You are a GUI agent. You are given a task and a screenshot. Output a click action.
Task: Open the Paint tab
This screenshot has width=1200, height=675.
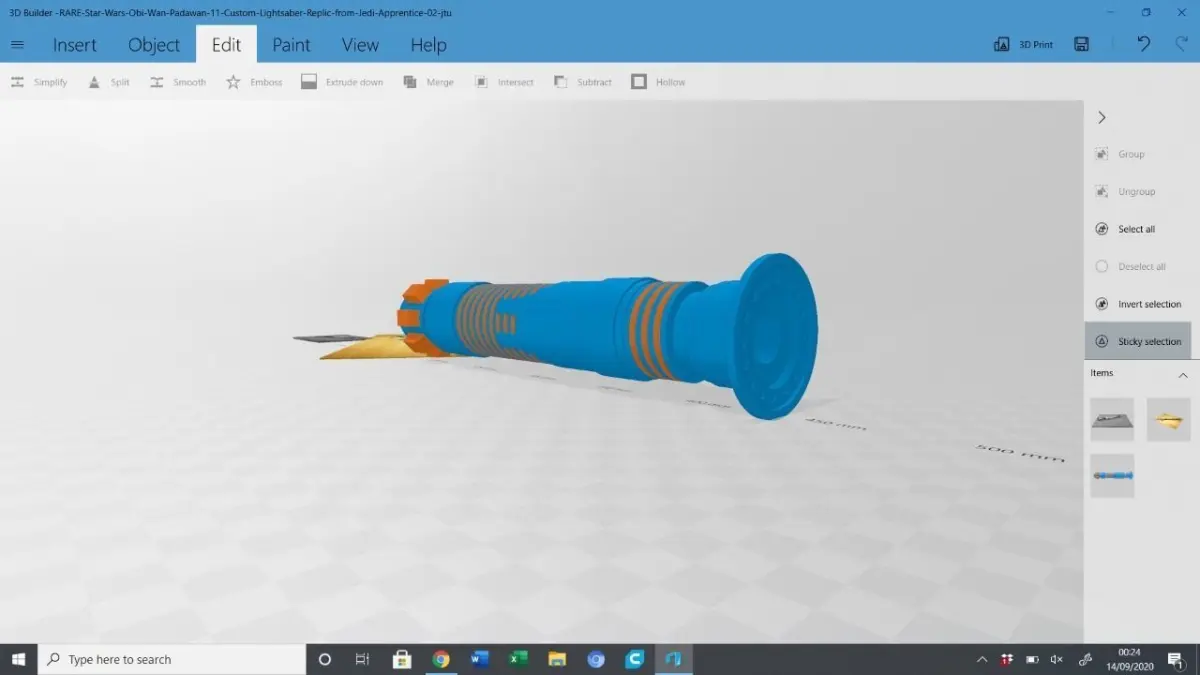click(x=291, y=45)
